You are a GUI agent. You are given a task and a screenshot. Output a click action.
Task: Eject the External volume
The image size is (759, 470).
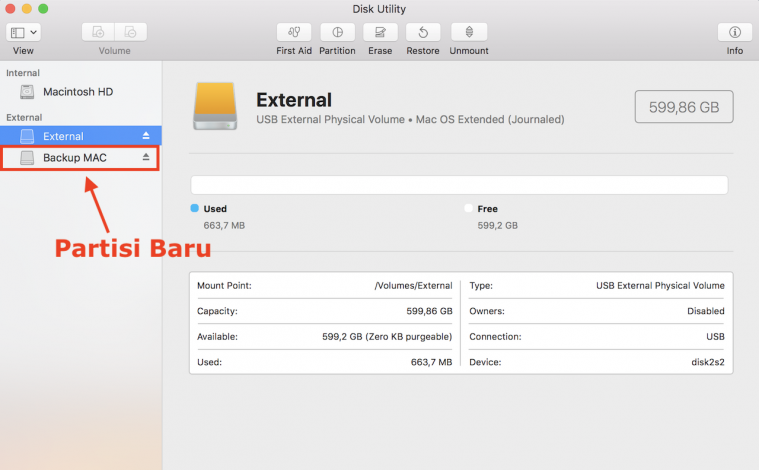click(146, 136)
